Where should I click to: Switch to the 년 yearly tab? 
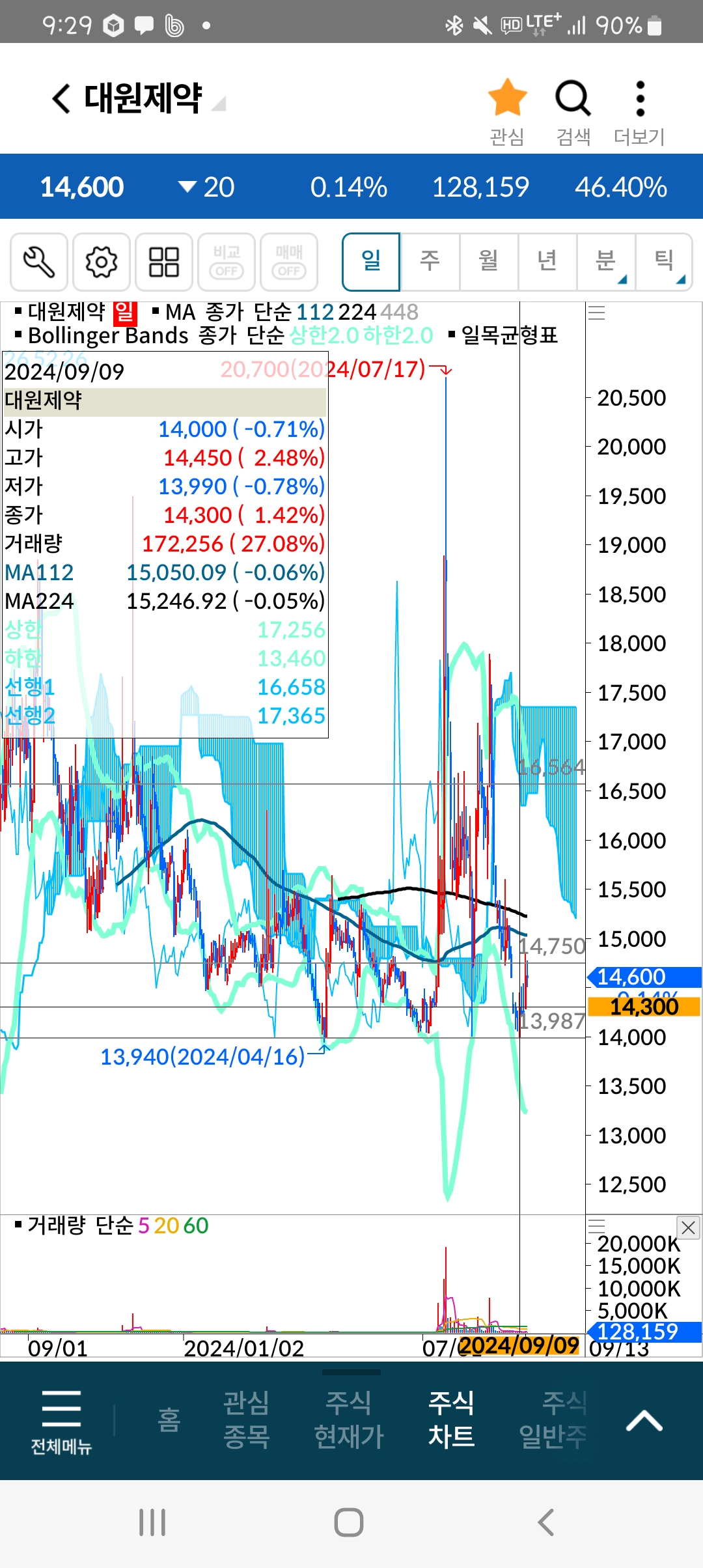(x=547, y=262)
